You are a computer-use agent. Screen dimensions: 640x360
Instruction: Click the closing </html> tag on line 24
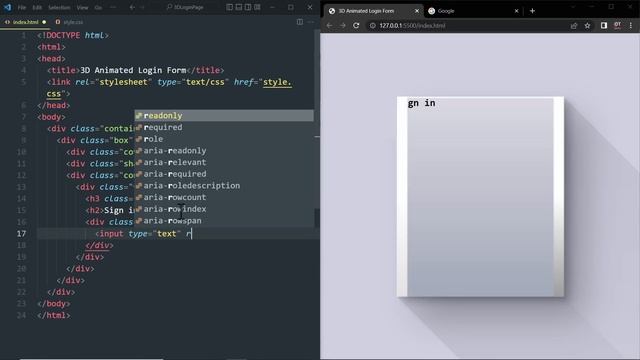[53, 315]
